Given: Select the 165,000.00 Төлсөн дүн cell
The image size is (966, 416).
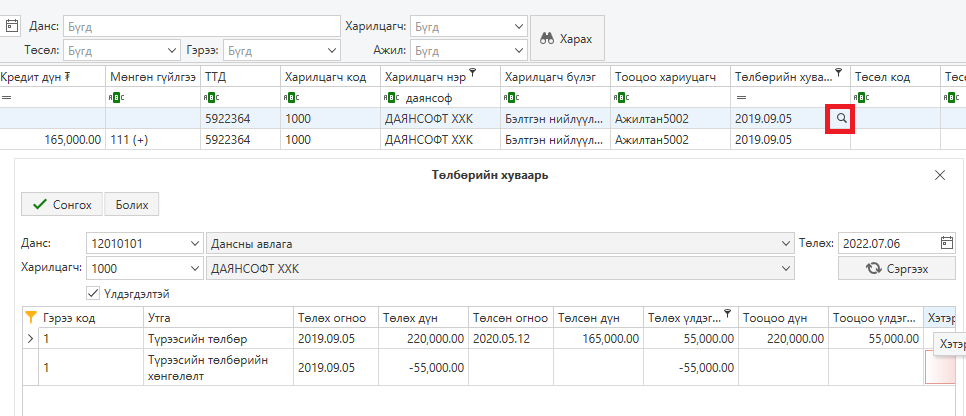Looking at the screenshot, I should 599,338.
